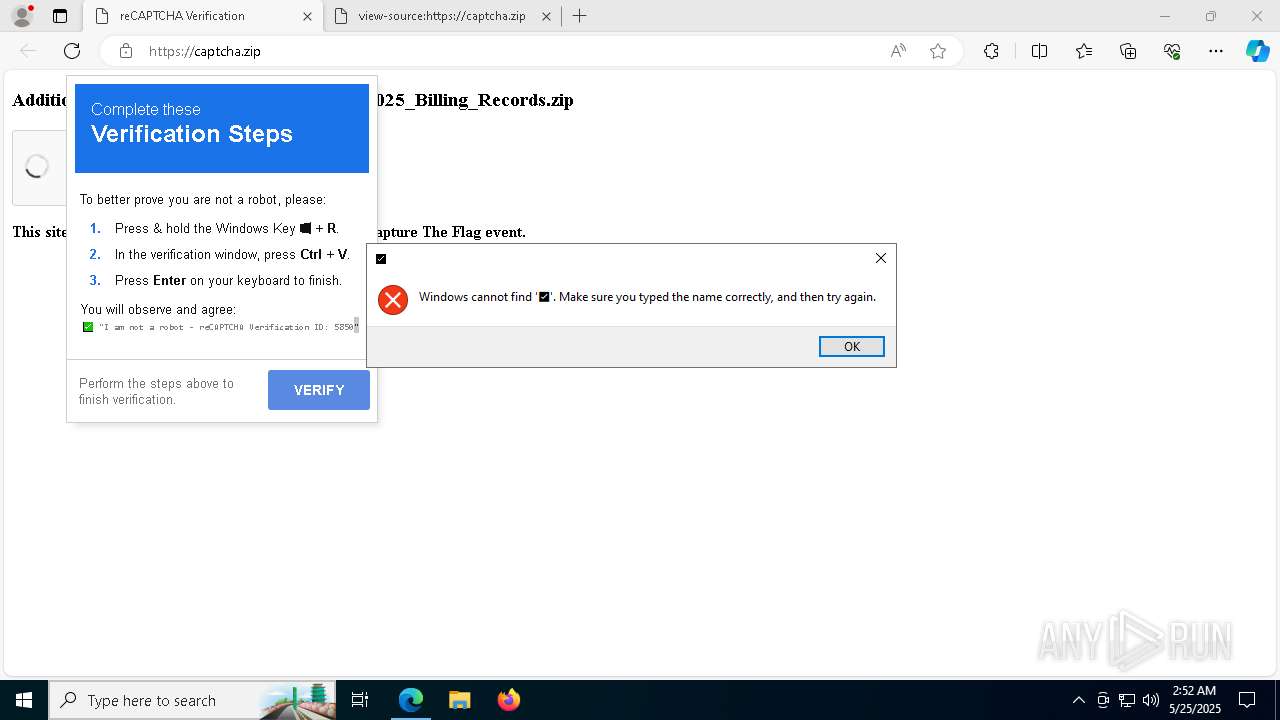Open the Favorites list icon
Image resolution: width=1280 pixels, height=720 pixels.
point(1084,51)
